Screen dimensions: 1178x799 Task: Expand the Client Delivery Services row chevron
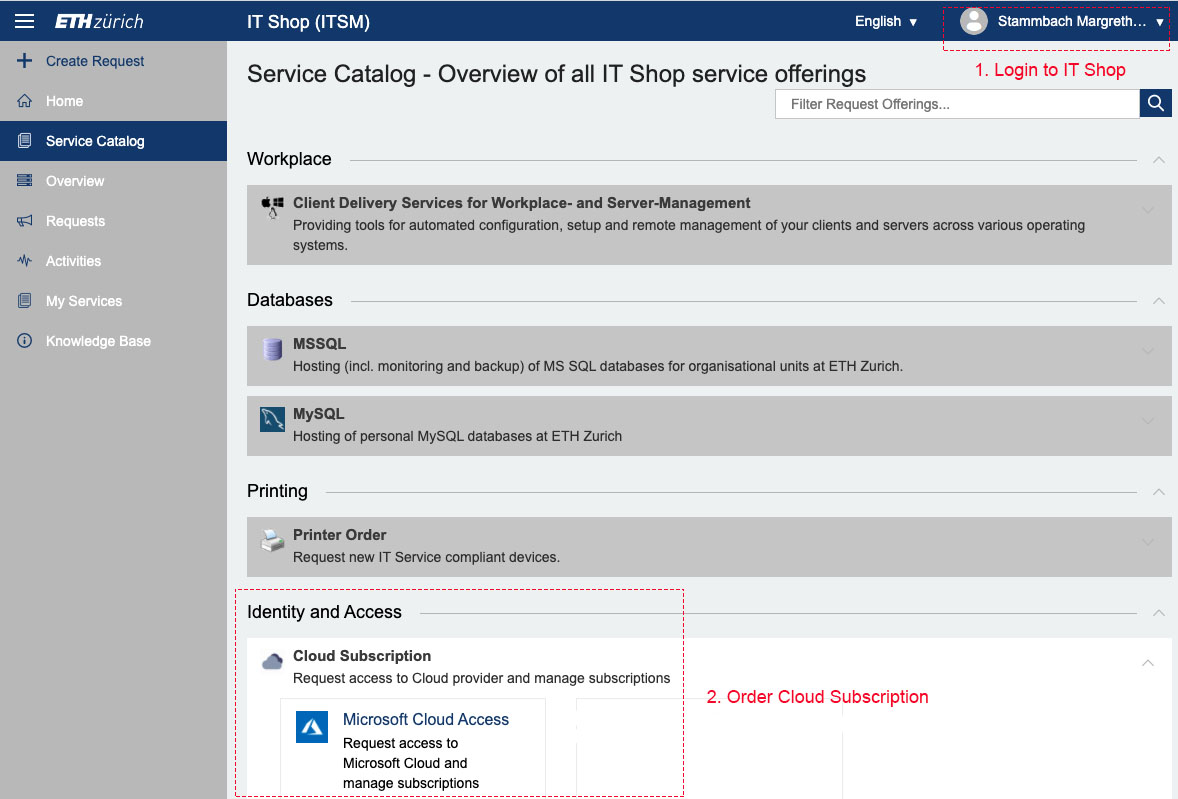[x=1148, y=210]
